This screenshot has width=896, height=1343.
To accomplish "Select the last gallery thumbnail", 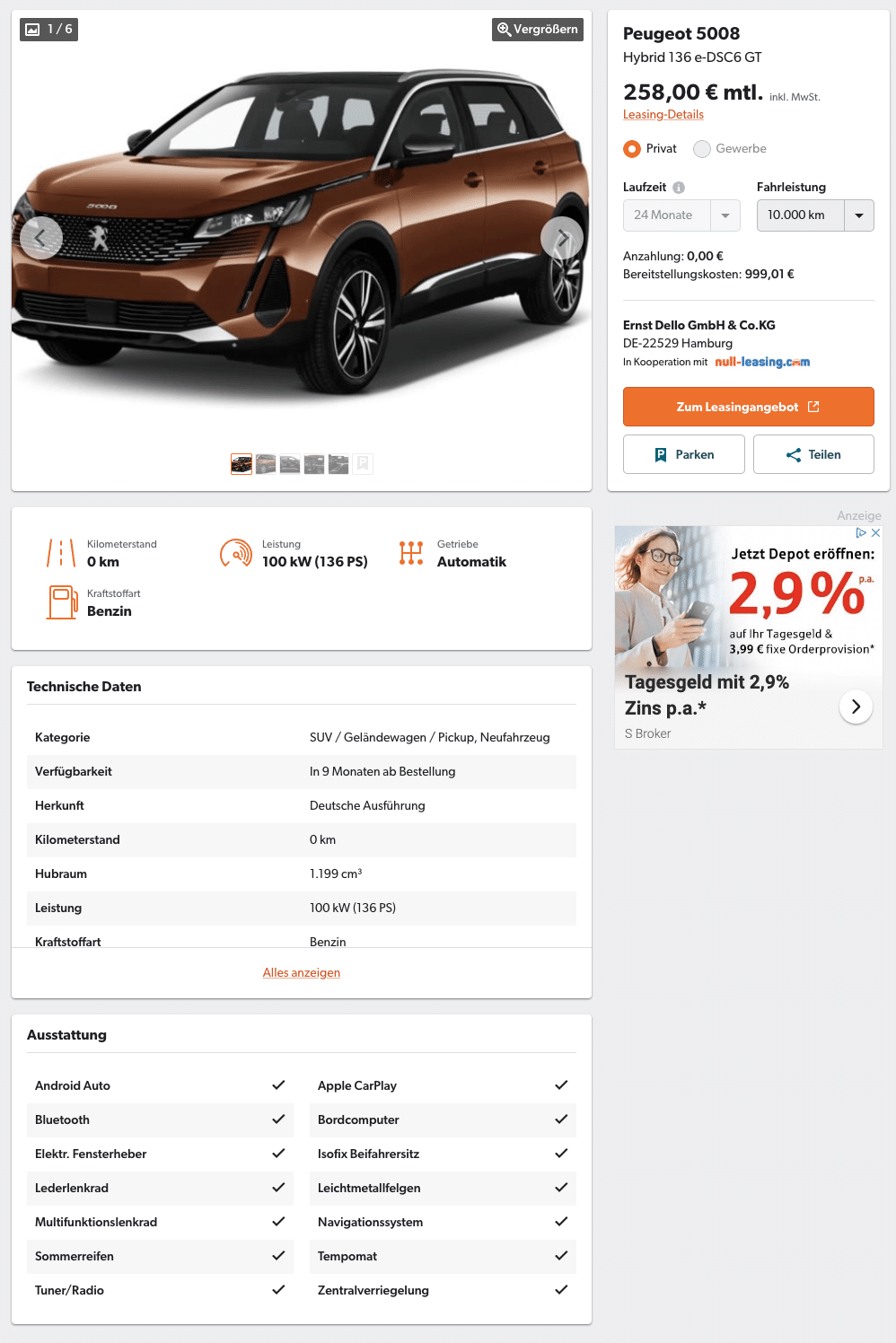I will [363, 464].
